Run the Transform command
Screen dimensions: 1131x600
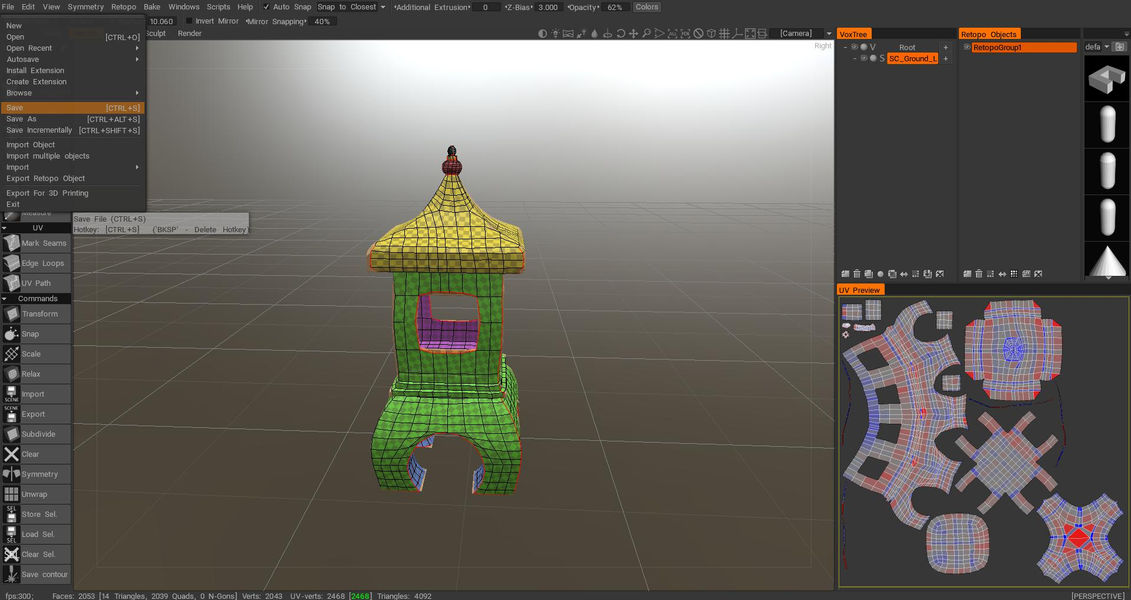[36, 314]
